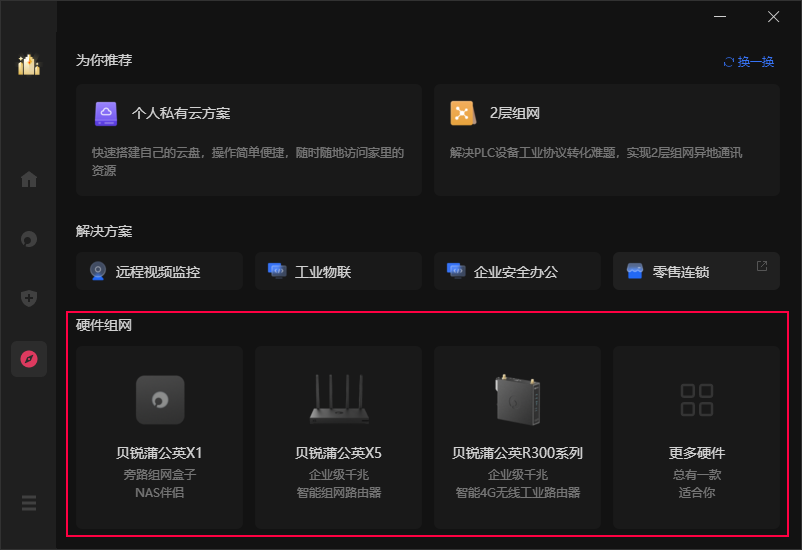Open the 远程视频监控 solution

pos(159,271)
